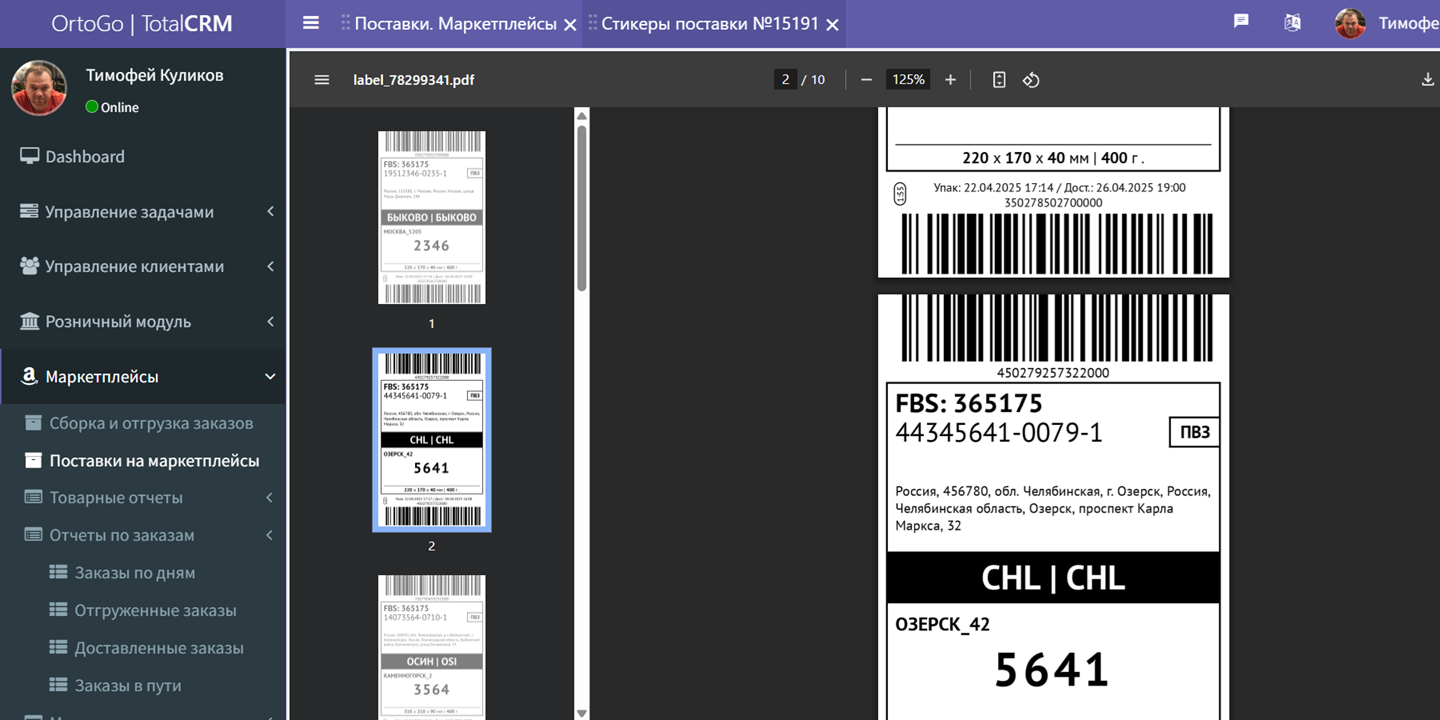This screenshot has height=720, width=1440.
Task: Click the Розничный модуль bank icon
Action: [29, 321]
